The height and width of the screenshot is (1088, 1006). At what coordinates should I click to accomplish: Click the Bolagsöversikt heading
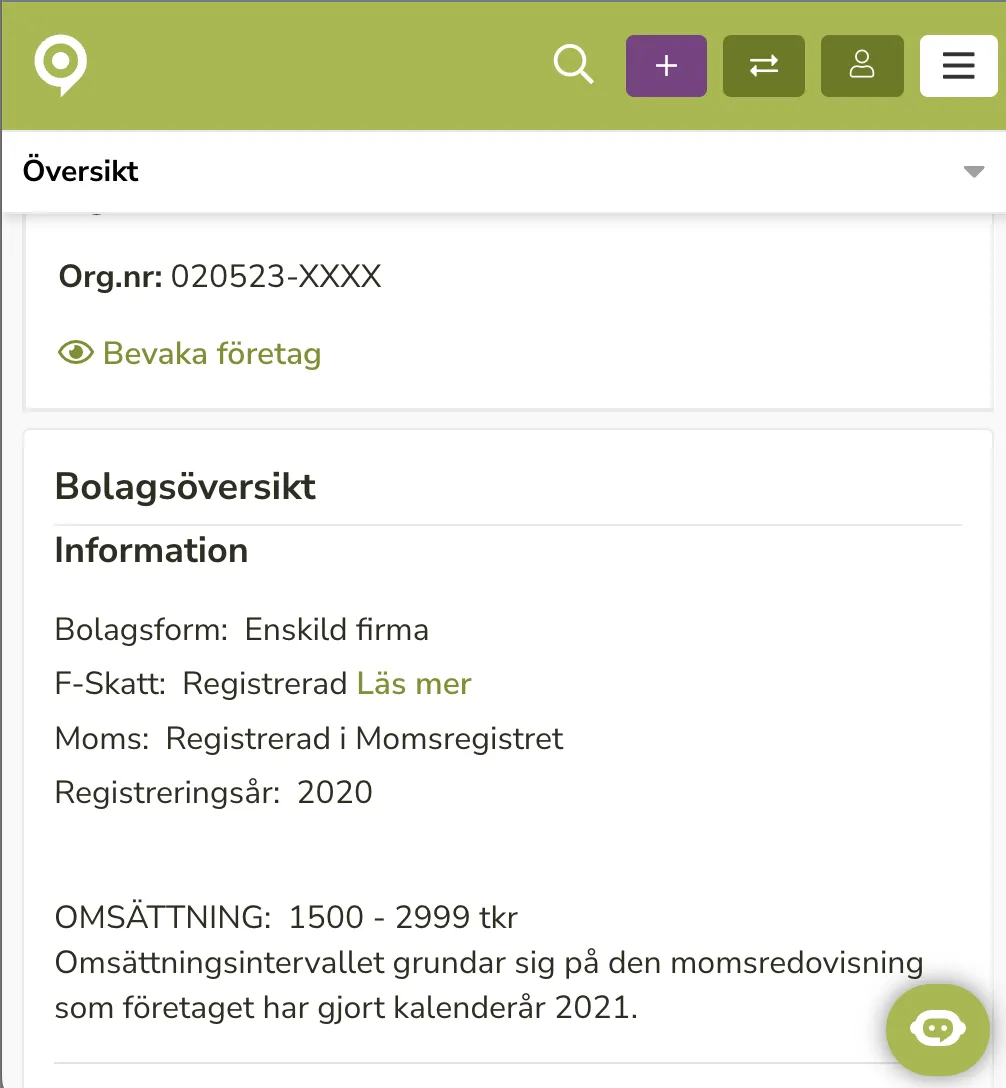[185, 487]
